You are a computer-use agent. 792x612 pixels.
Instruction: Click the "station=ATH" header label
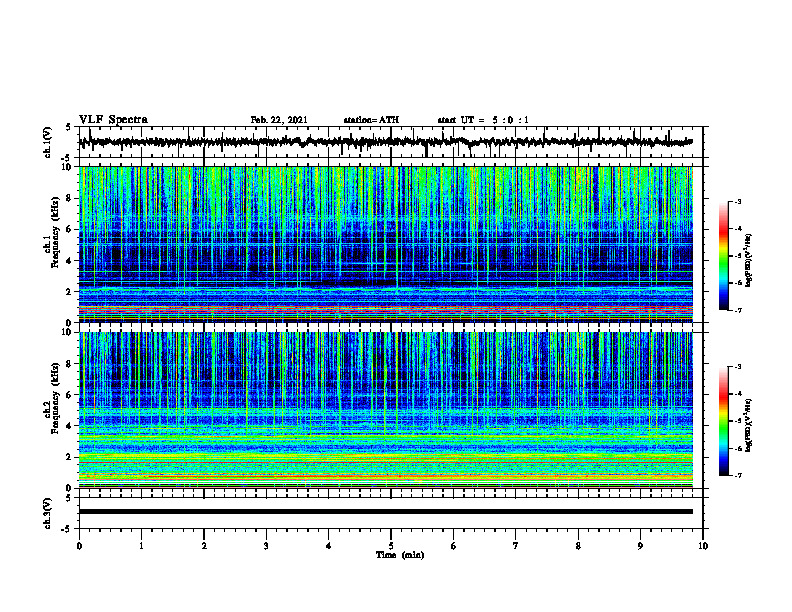(x=371, y=120)
